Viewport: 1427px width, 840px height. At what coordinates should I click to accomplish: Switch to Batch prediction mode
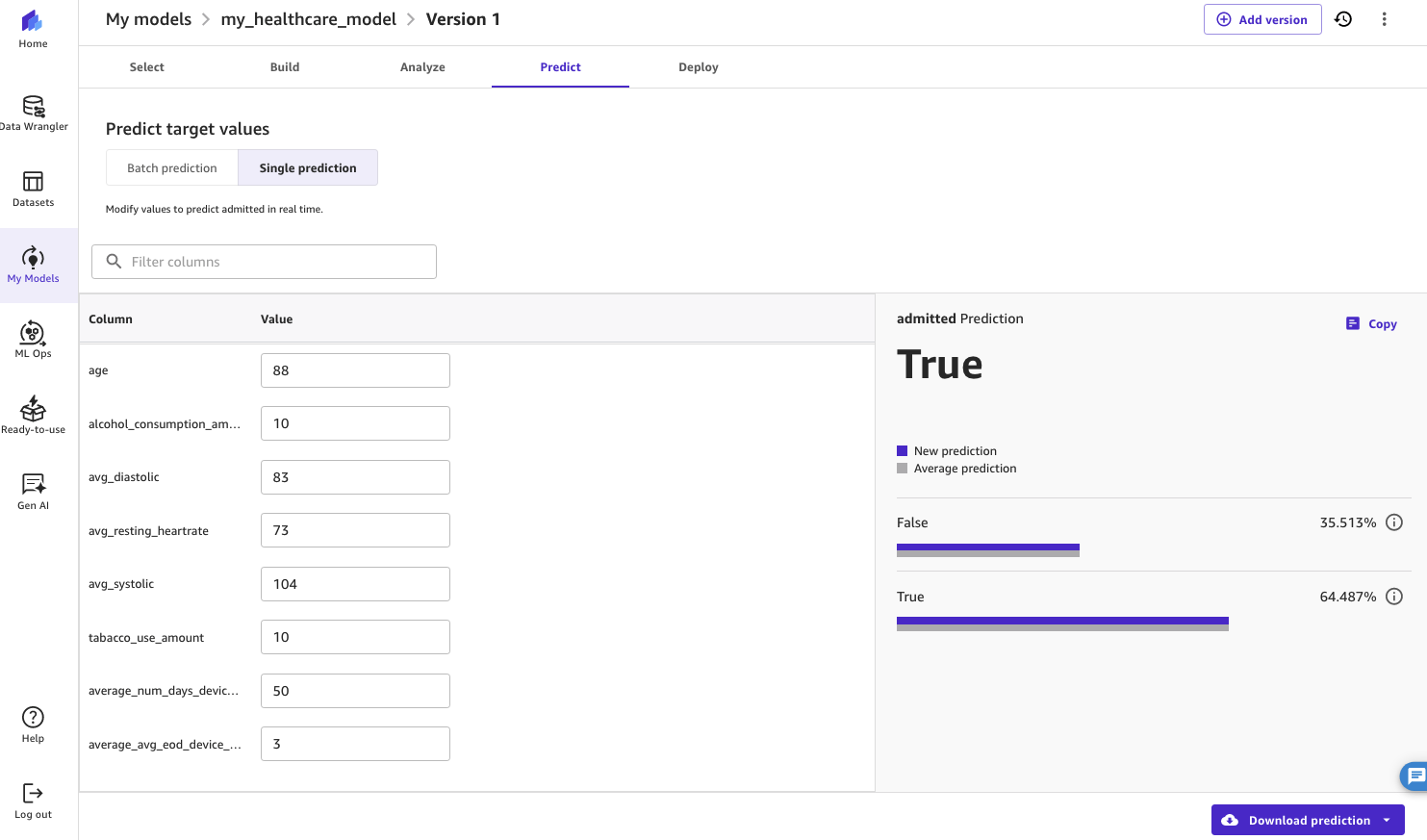pos(171,166)
